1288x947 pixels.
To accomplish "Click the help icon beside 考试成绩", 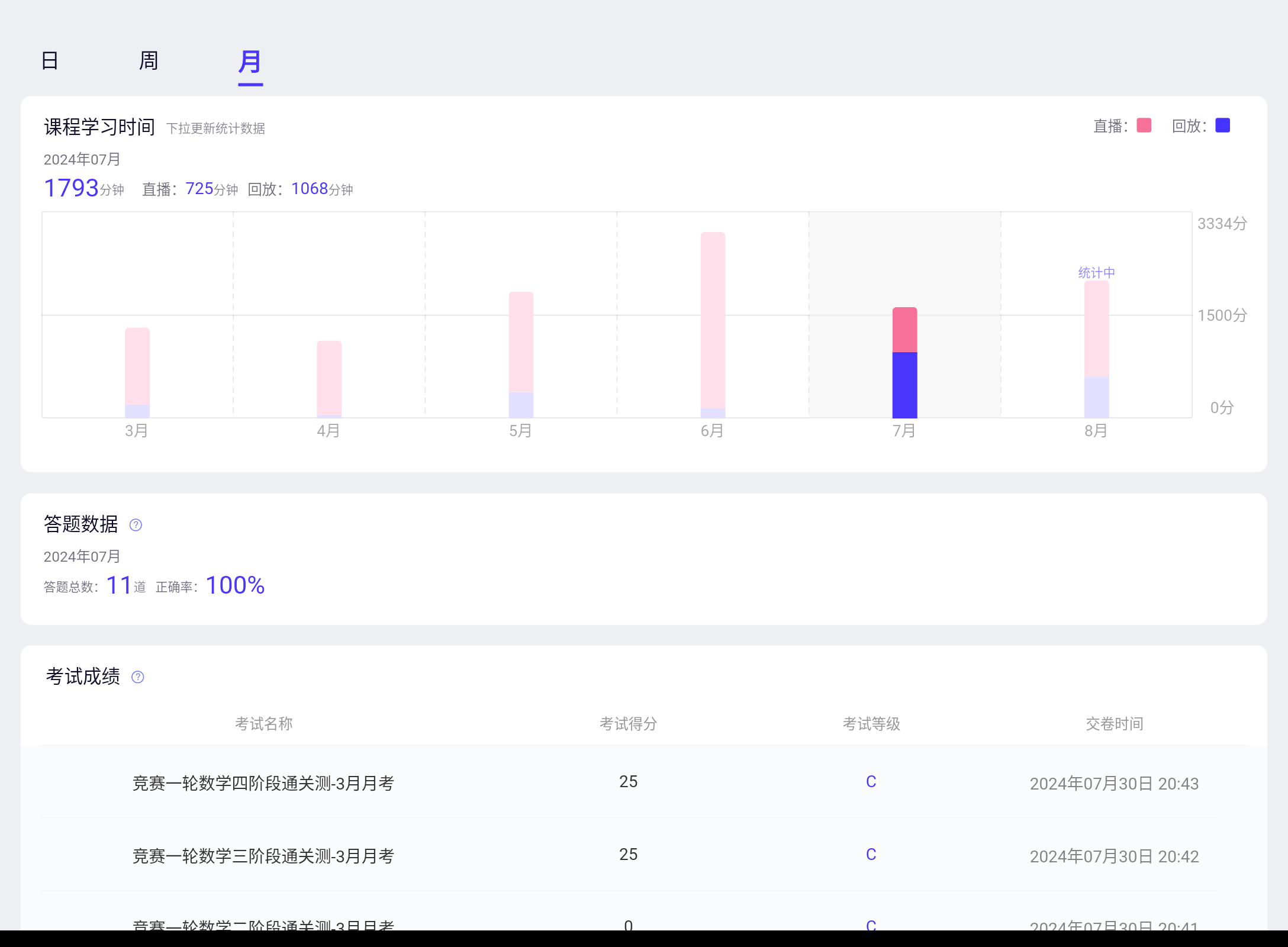I will point(137,677).
